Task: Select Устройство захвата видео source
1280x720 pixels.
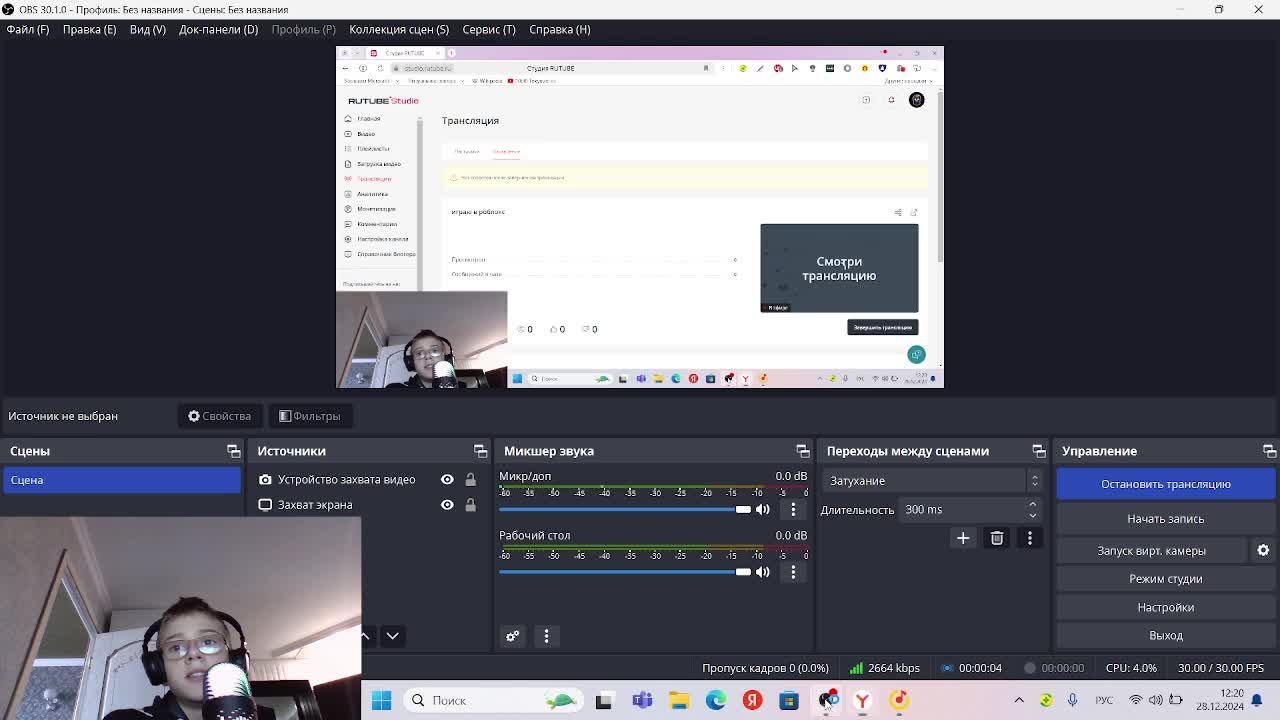Action: (x=346, y=479)
